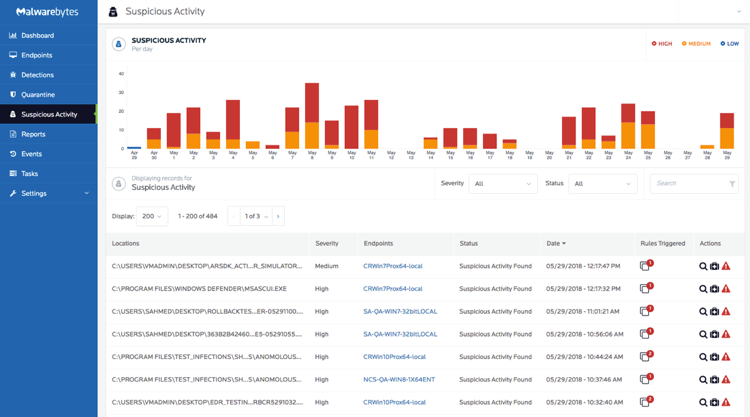
Task: Click the remediate medkit icon in second row
Action: [x=714, y=289]
